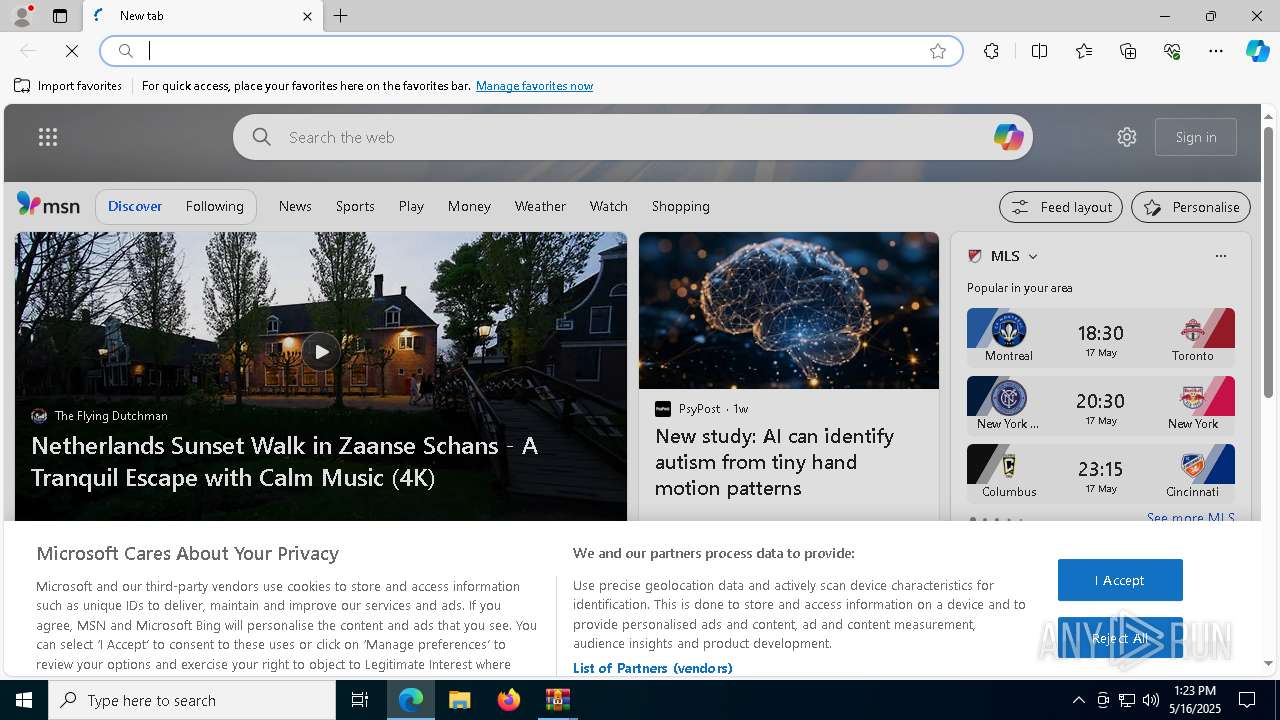Open the Watch section

click(609, 206)
